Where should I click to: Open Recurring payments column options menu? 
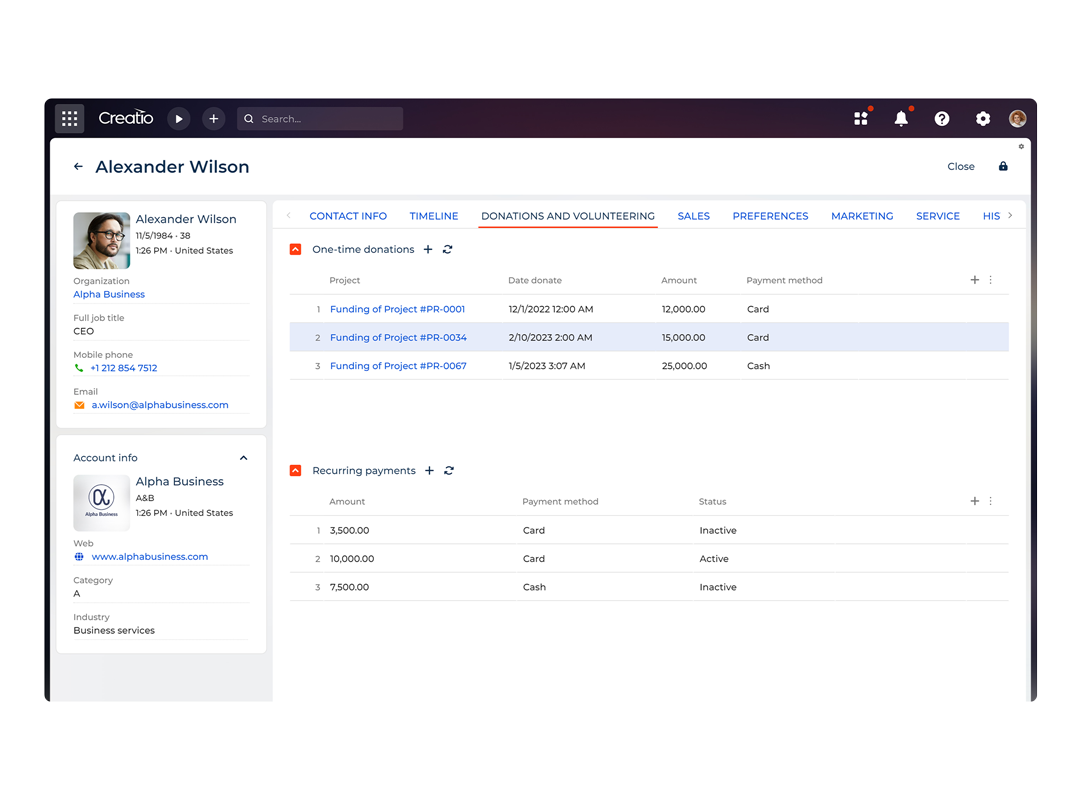tap(990, 501)
